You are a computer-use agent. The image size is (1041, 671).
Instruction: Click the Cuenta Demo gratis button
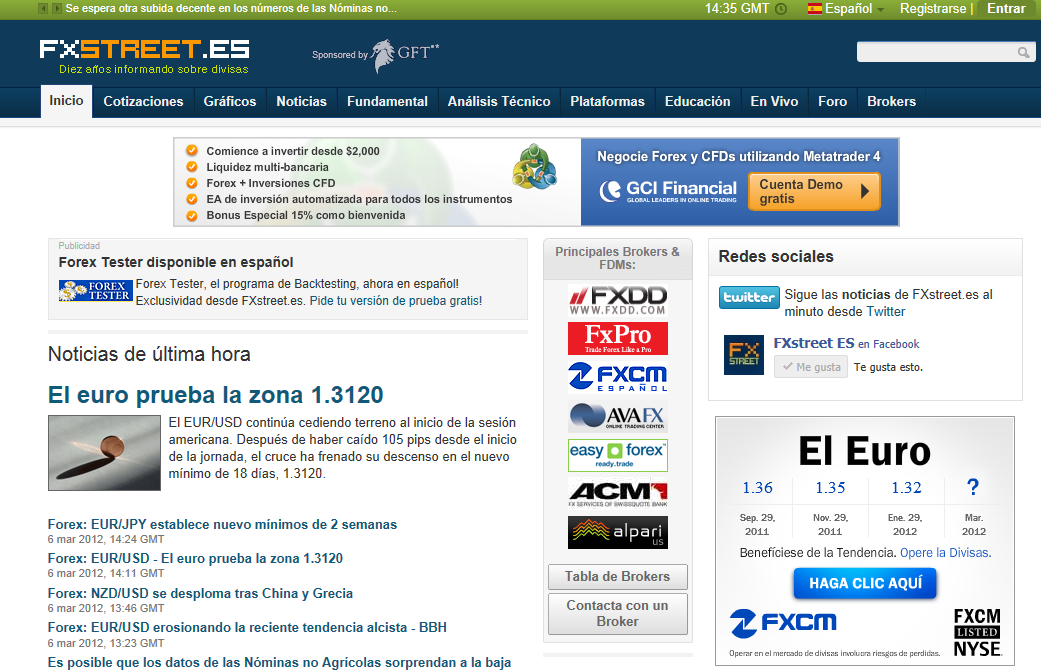(813, 192)
